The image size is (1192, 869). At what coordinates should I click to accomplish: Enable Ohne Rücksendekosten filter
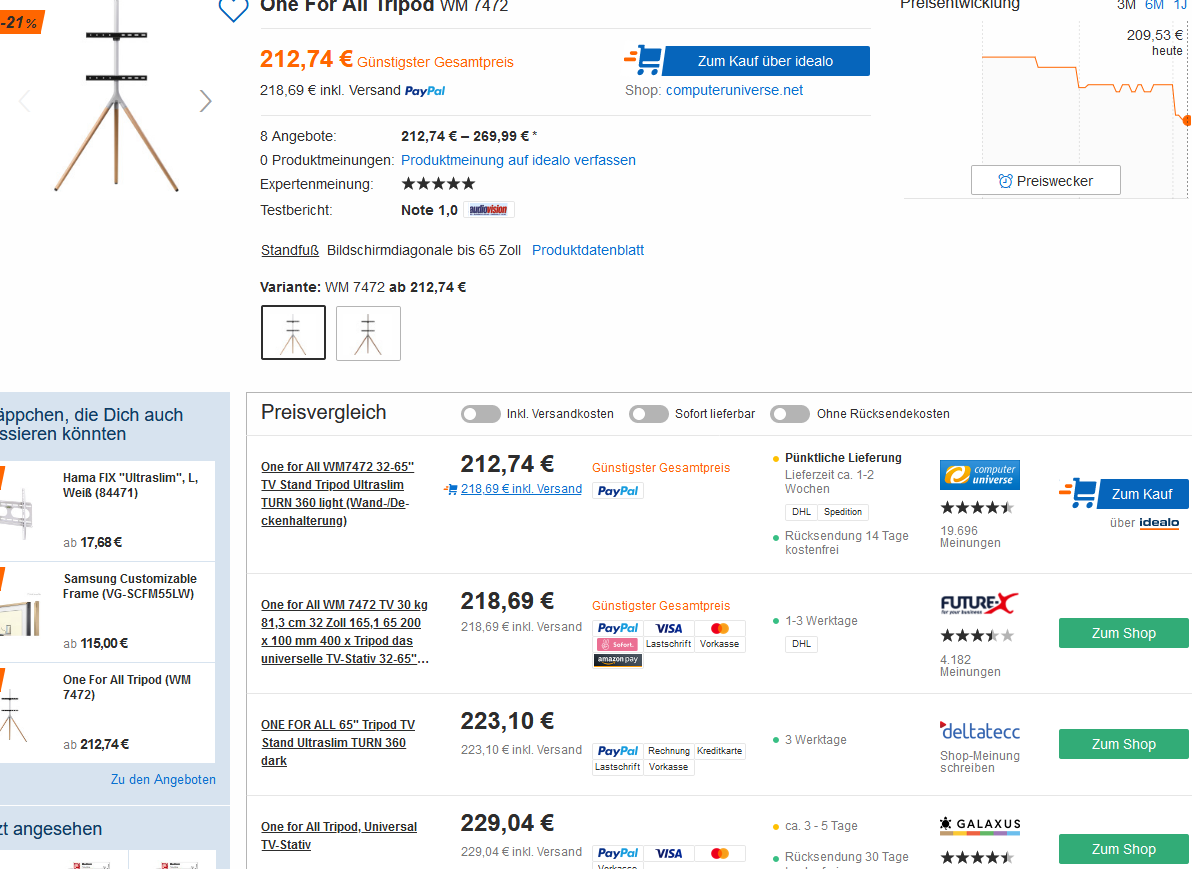pos(789,414)
